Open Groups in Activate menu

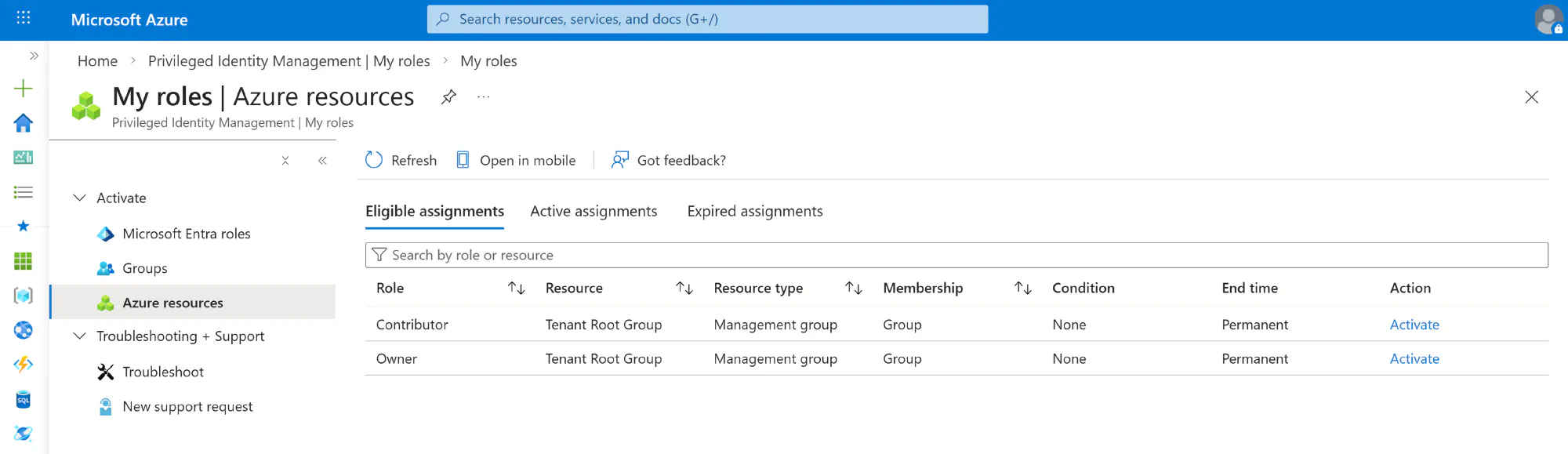click(145, 268)
